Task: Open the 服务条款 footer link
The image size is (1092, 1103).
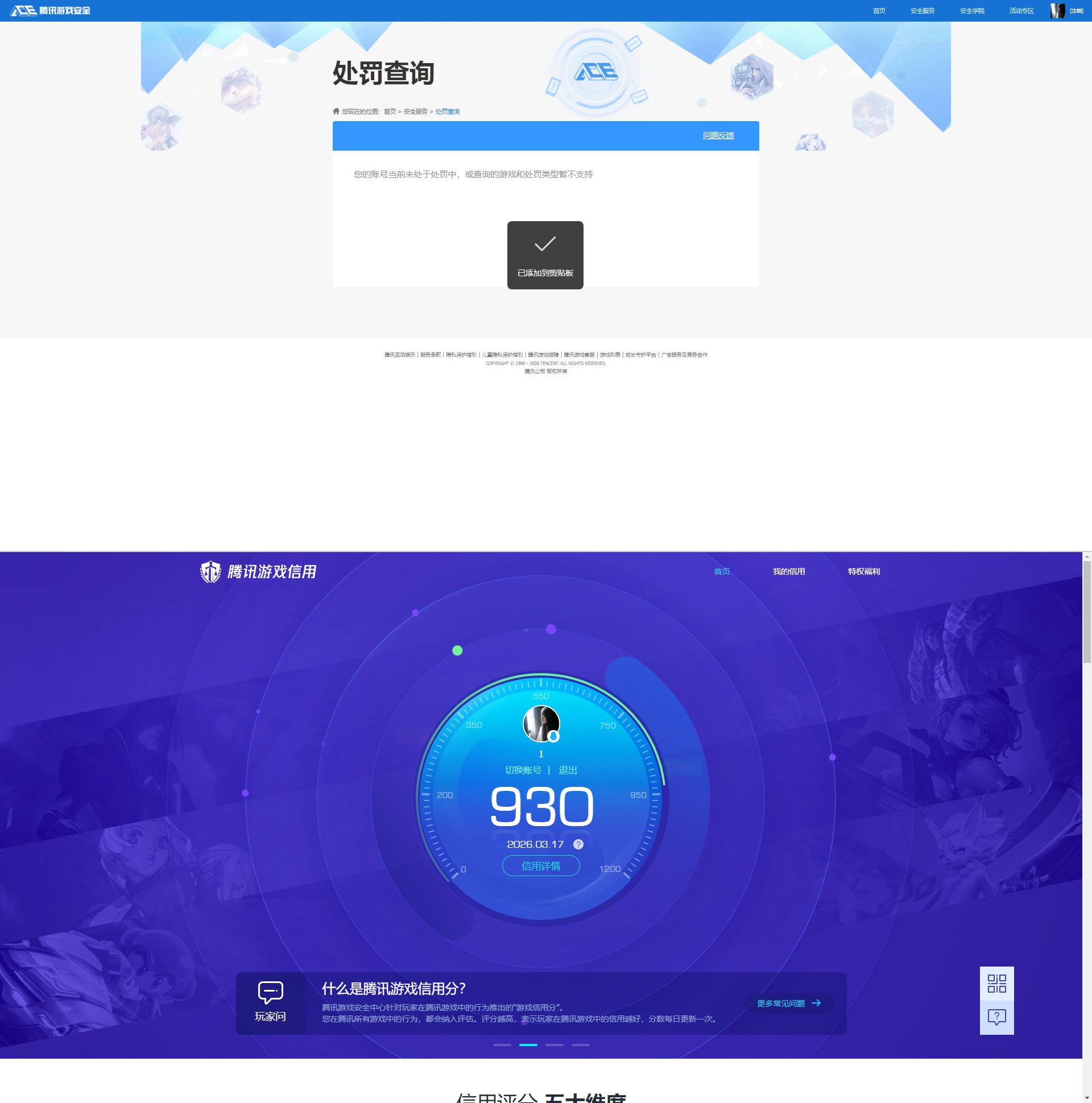Action: point(430,355)
